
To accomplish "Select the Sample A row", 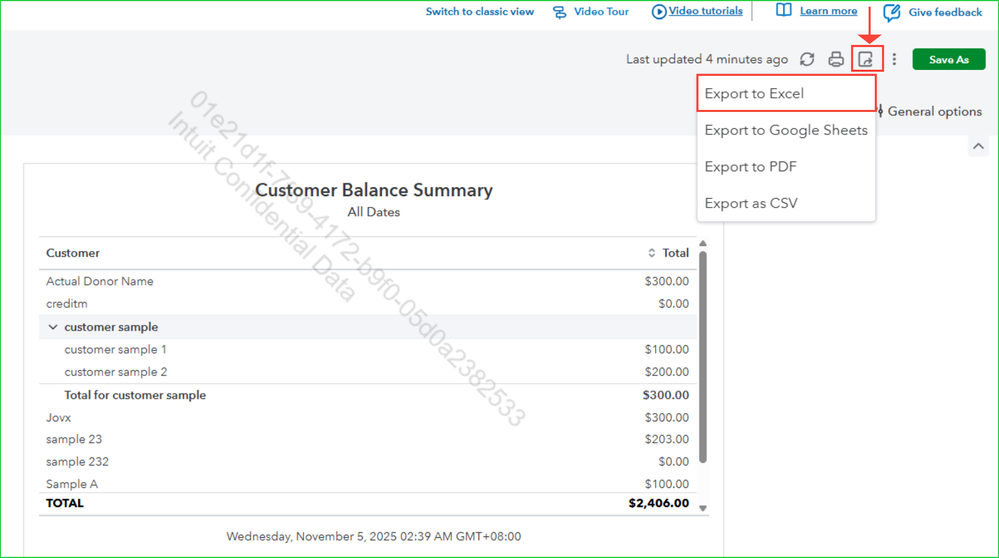I will click(x=368, y=483).
